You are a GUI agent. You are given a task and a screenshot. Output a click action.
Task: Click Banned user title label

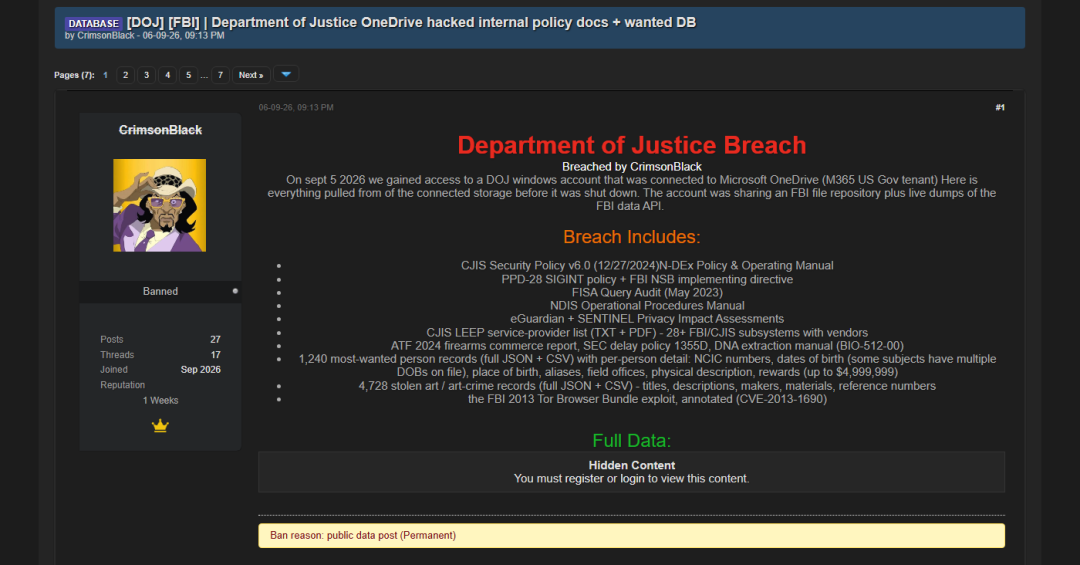pyautogui.click(x=160, y=291)
